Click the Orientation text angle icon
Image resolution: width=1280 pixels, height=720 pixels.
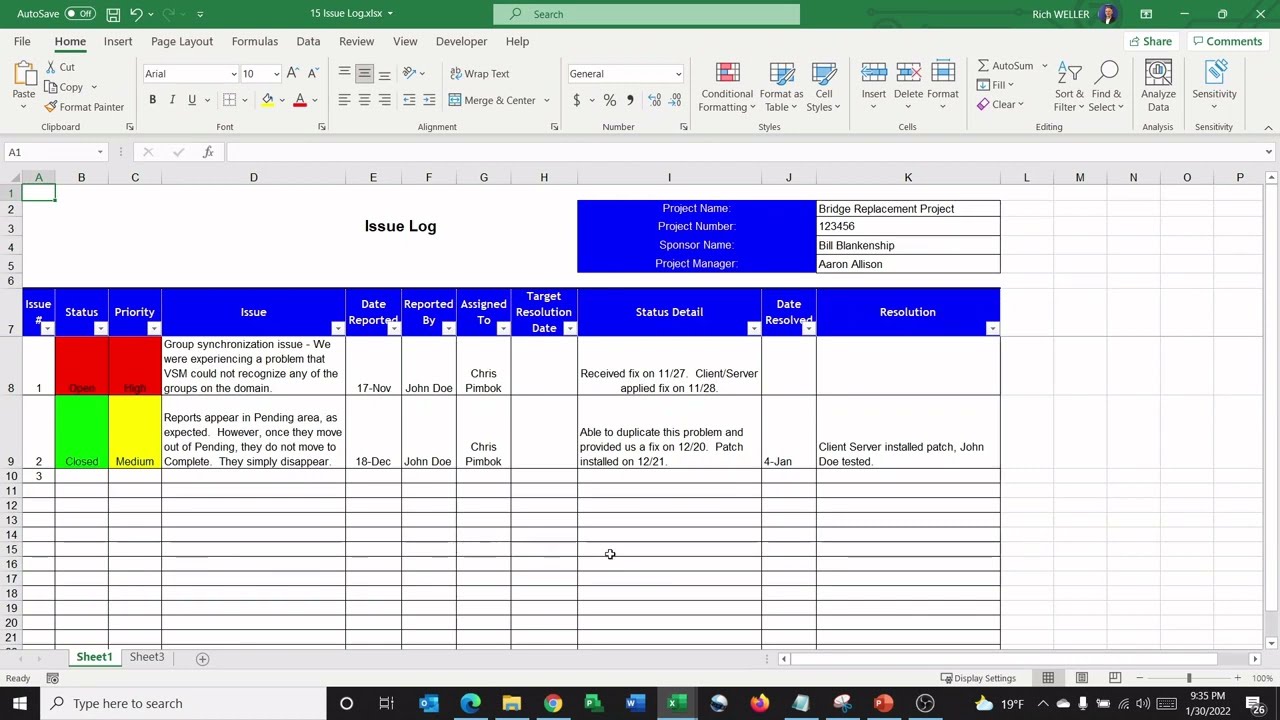[409, 73]
